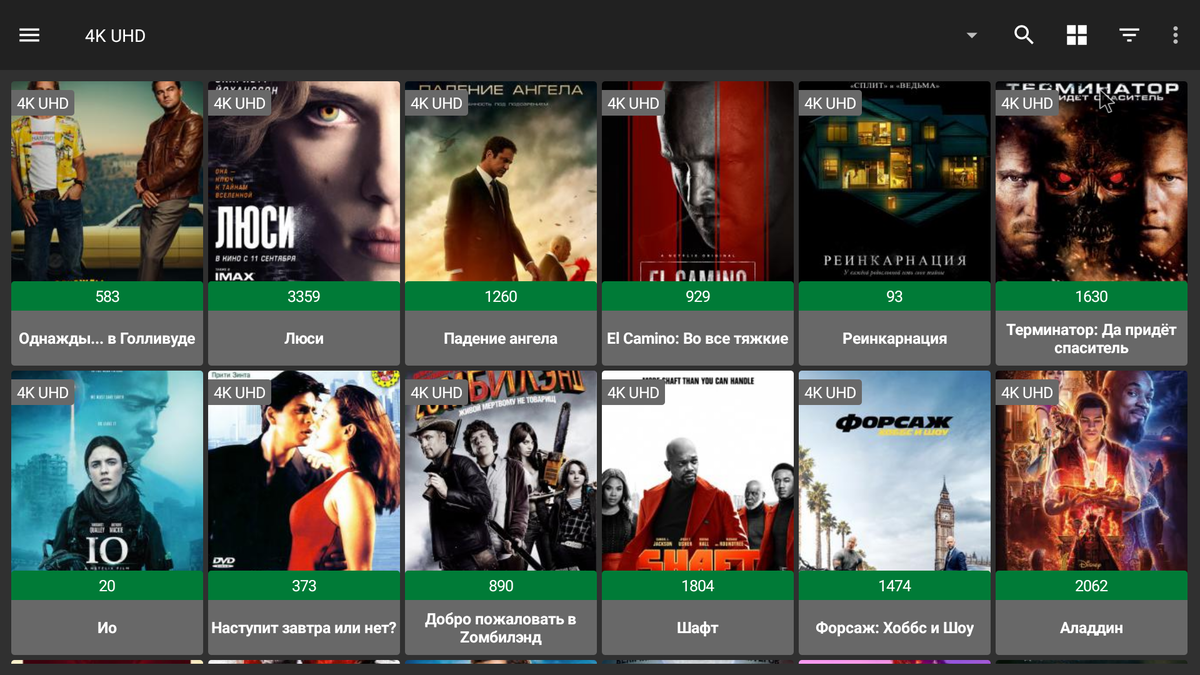Open the search icon
Viewport: 1200px width, 675px height.
pyautogui.click(x=1023, y=35)
